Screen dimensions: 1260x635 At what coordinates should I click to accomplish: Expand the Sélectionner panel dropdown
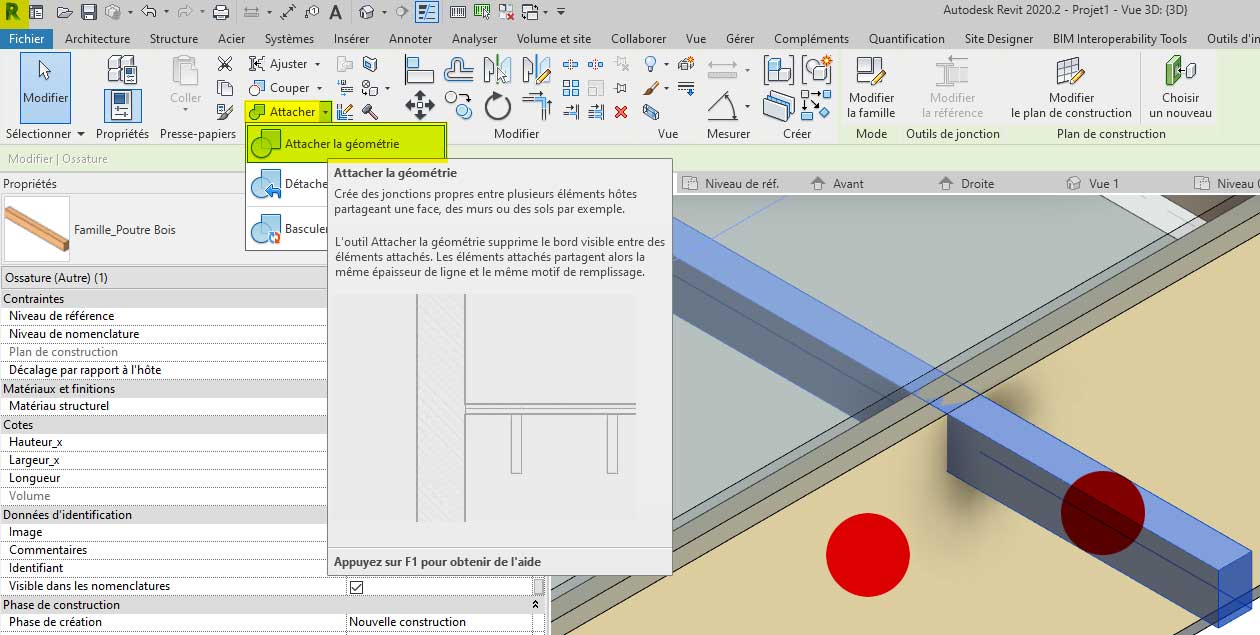tap(80, 134)
